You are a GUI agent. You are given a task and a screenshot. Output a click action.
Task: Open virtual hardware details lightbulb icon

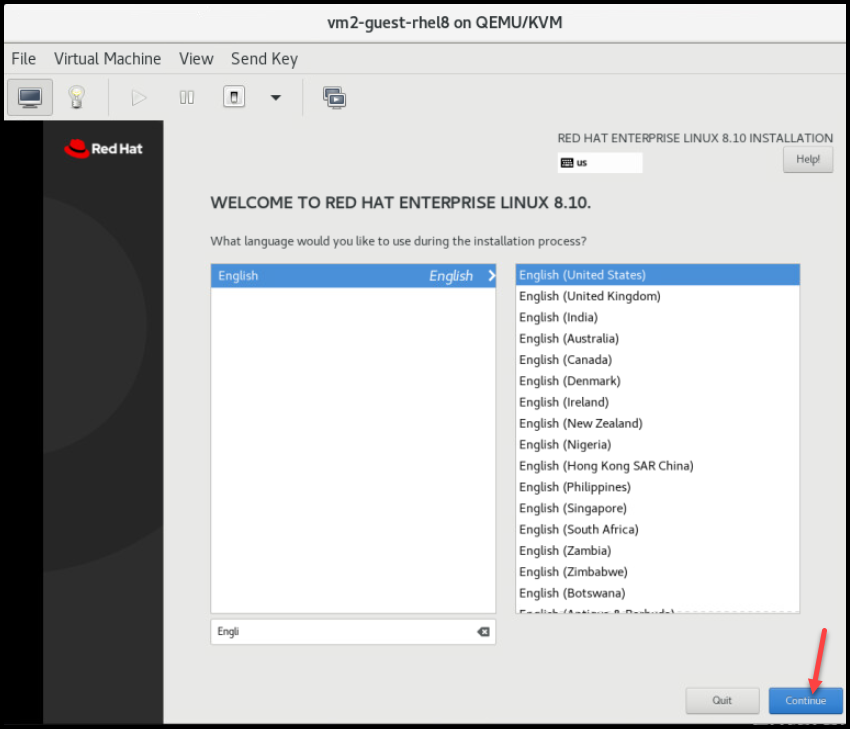point(76,97)
